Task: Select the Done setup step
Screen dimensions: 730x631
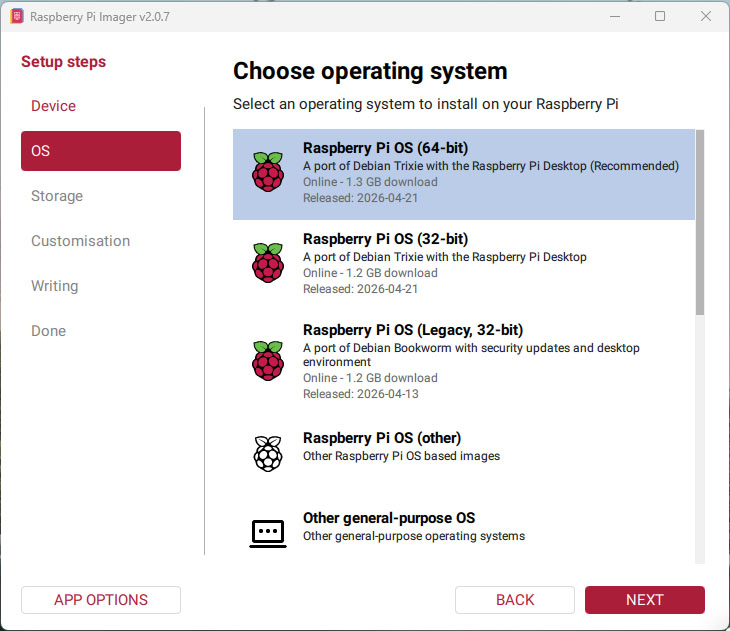Action: pos(48,331)
